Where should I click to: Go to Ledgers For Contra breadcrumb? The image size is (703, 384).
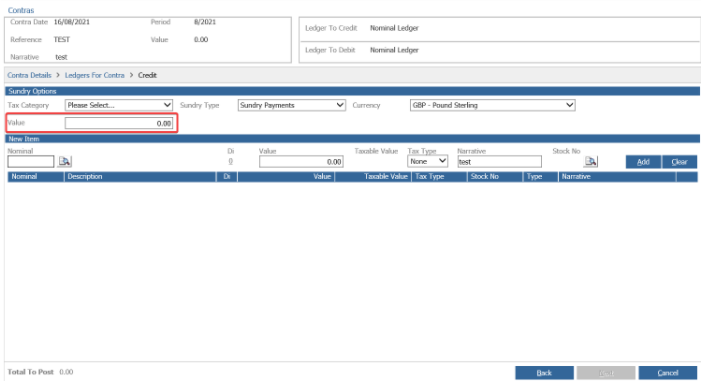click(x=94, y=75)
